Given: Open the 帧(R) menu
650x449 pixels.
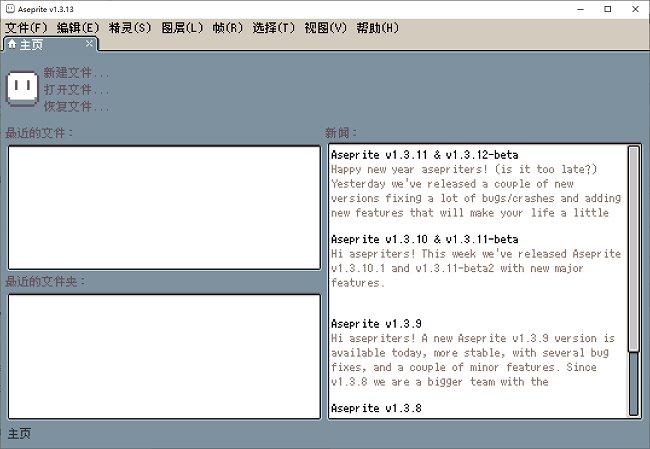Looking at the screenshot, I should 227,27.
